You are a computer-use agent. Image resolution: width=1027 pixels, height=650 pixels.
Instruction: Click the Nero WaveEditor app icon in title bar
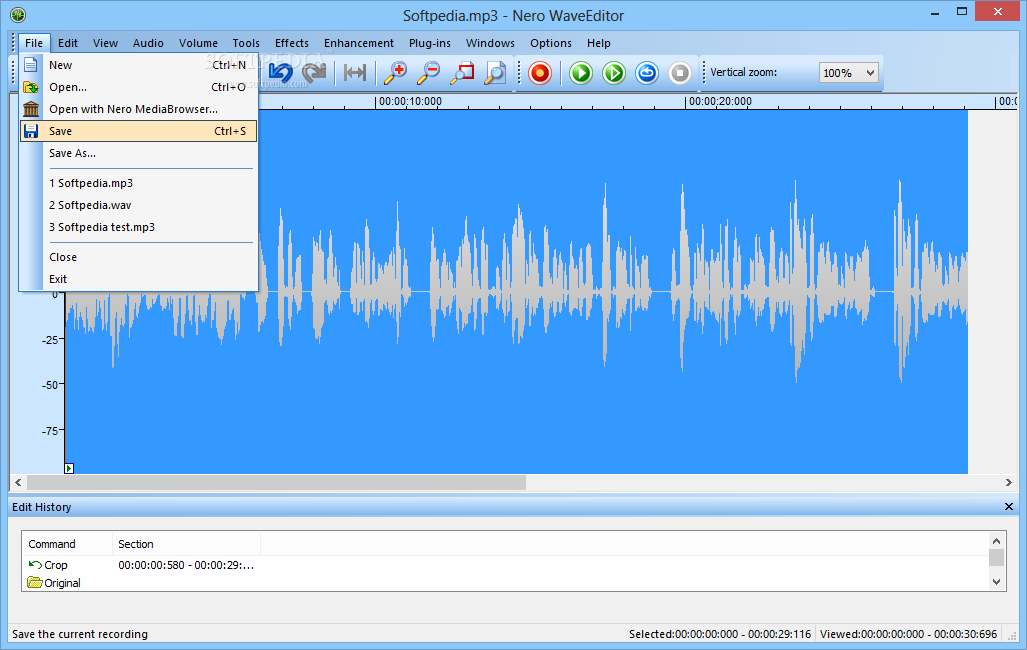click(x=18, y=14)
